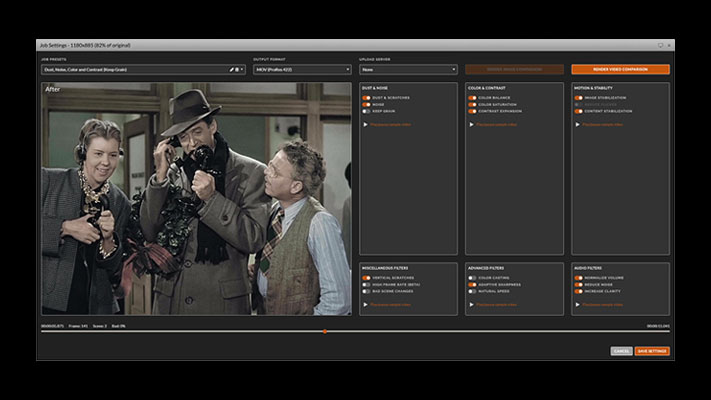Toggle Color Saturation switch
Image resolution: width=711 pixels, height=400 pixels.
(x=472, y=104)
